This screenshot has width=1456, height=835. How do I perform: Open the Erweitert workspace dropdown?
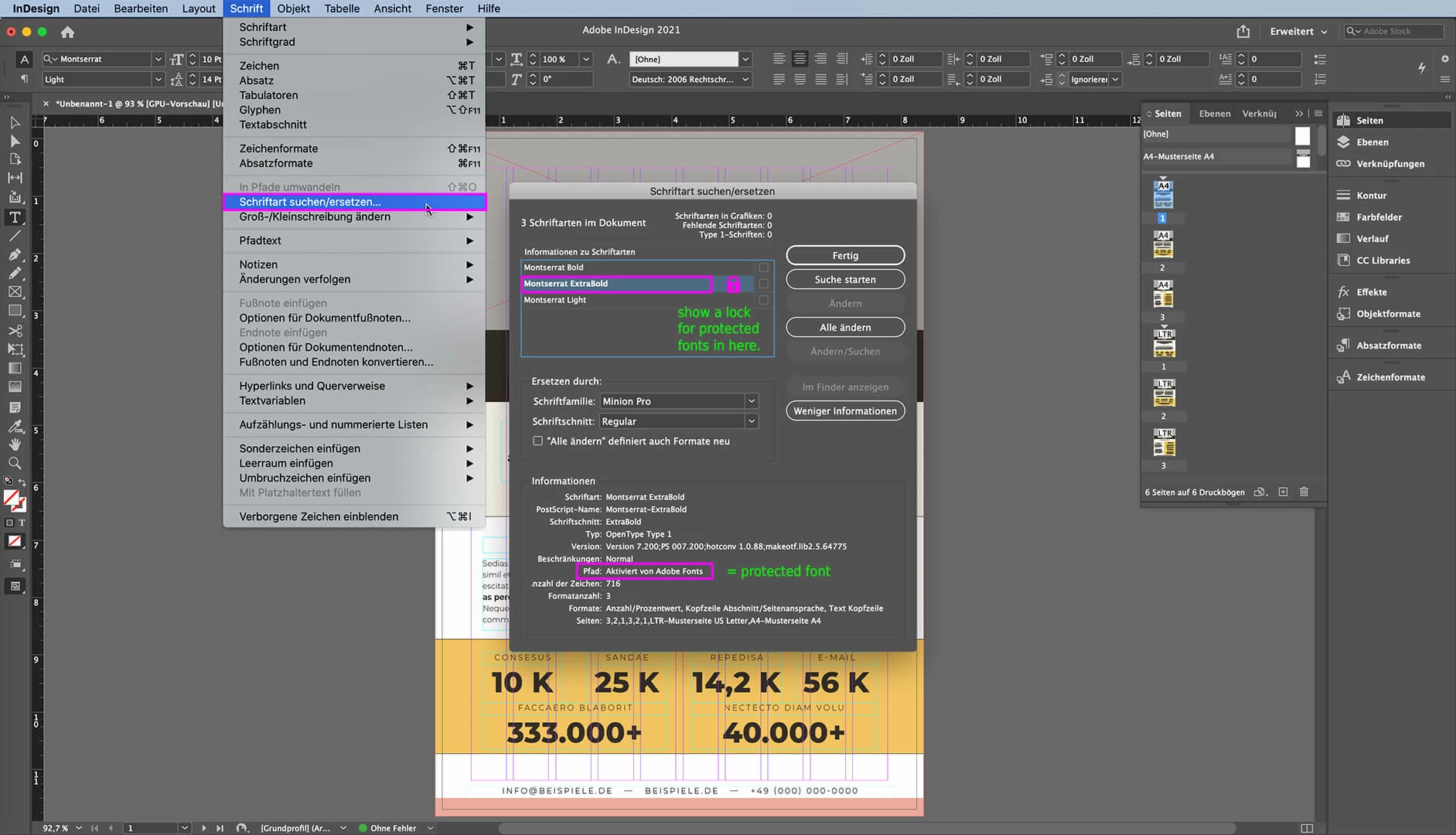(x=1298, y=31)
